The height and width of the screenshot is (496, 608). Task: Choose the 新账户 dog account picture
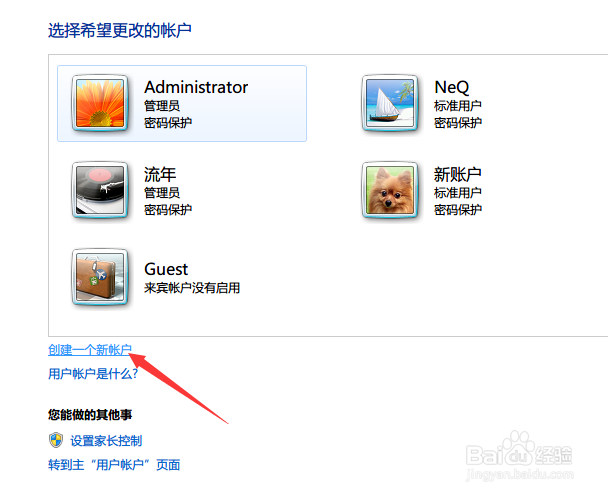click(390, 190)
